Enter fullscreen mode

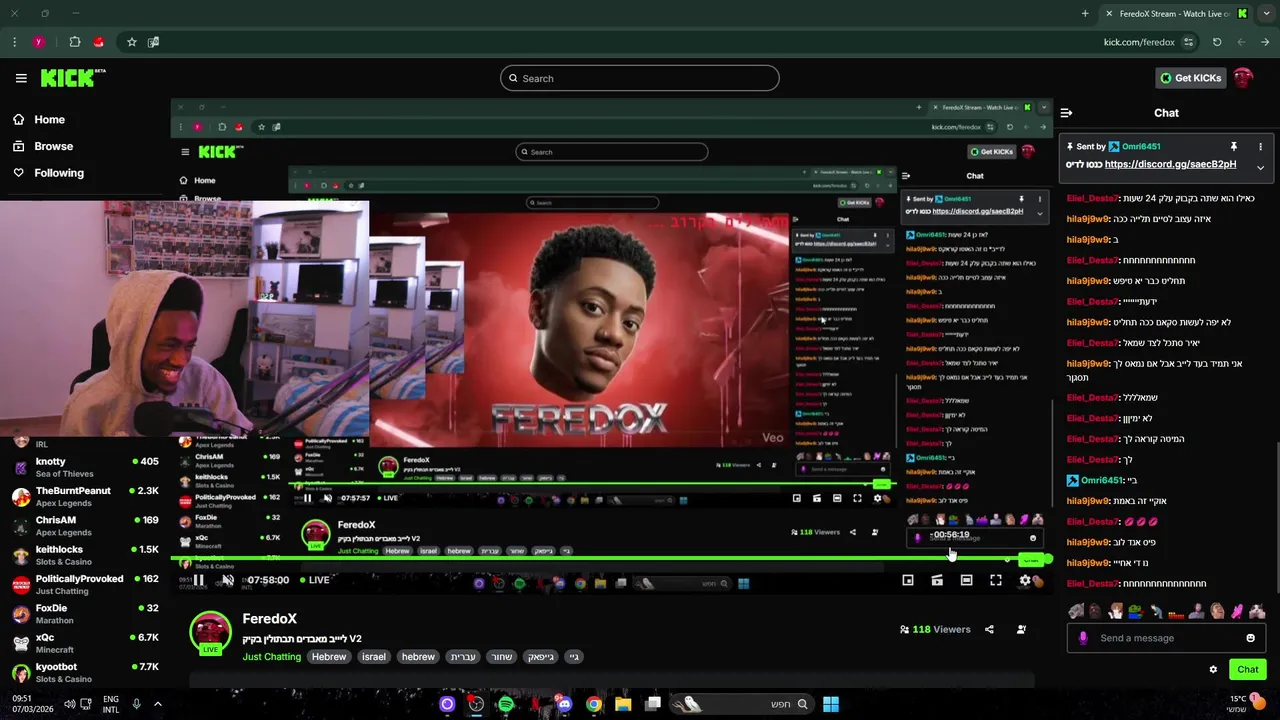point(996,580)
